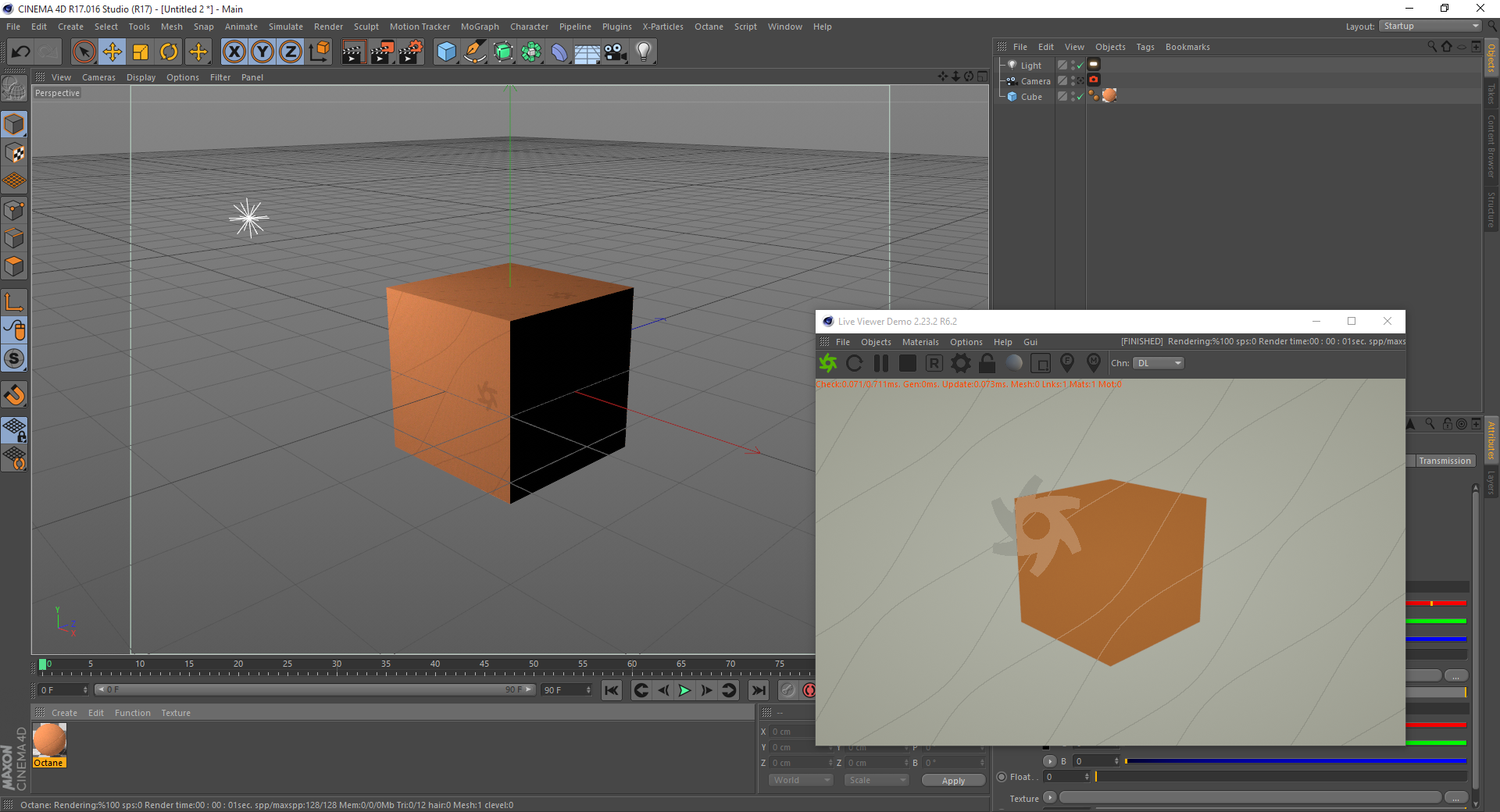1500x812 pixels.
Task: Click the Octane send scene render icon
Action: click(x=828, y=363)
